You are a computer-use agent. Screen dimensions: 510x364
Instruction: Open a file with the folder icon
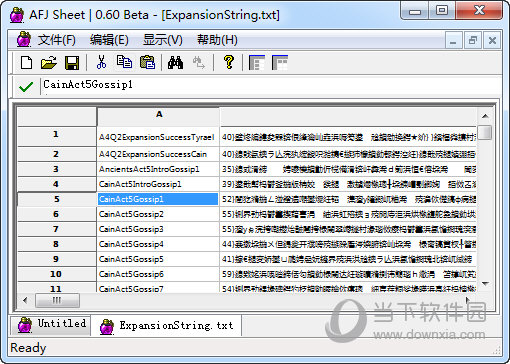point(49,62)
